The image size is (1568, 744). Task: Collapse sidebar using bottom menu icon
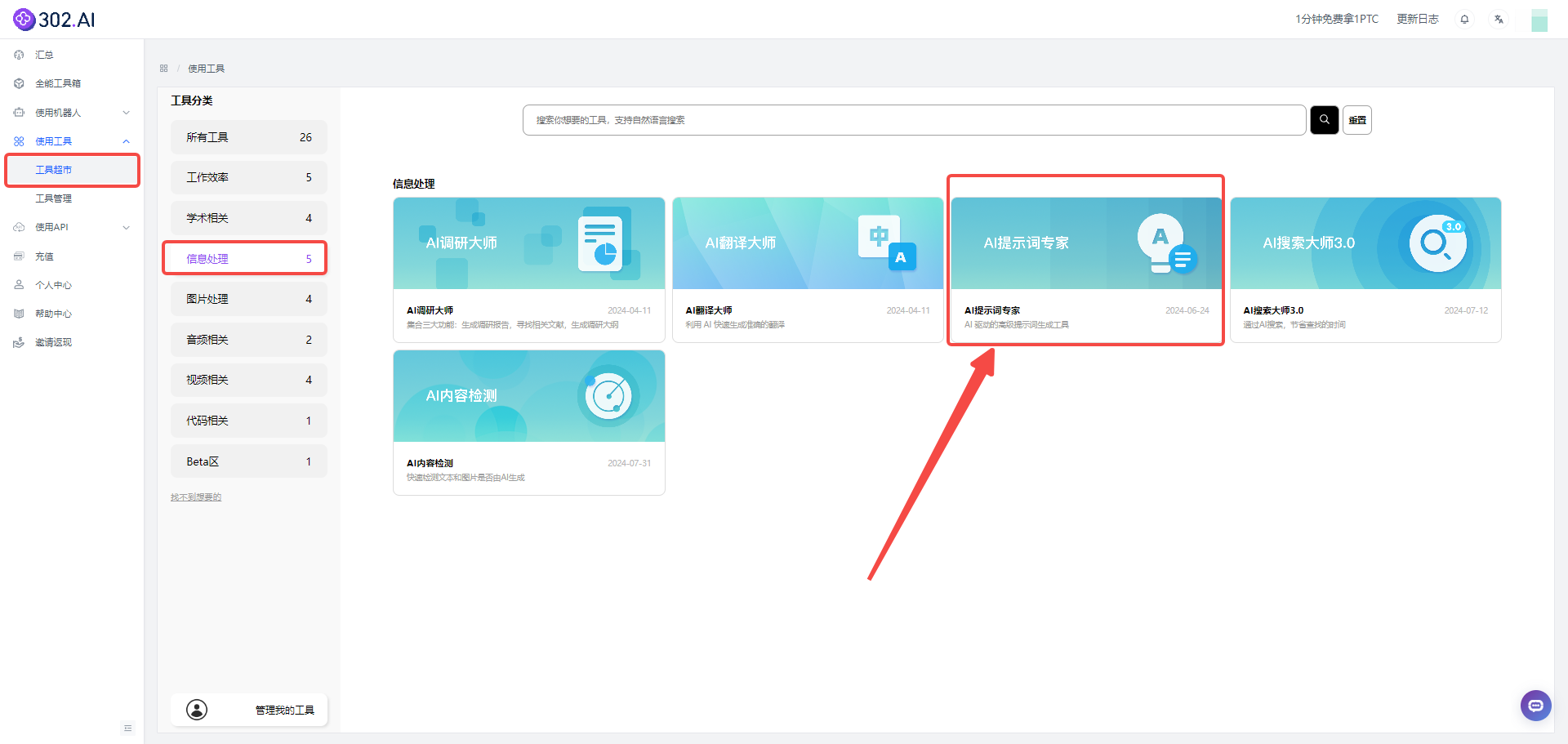[x=127, y=728]
